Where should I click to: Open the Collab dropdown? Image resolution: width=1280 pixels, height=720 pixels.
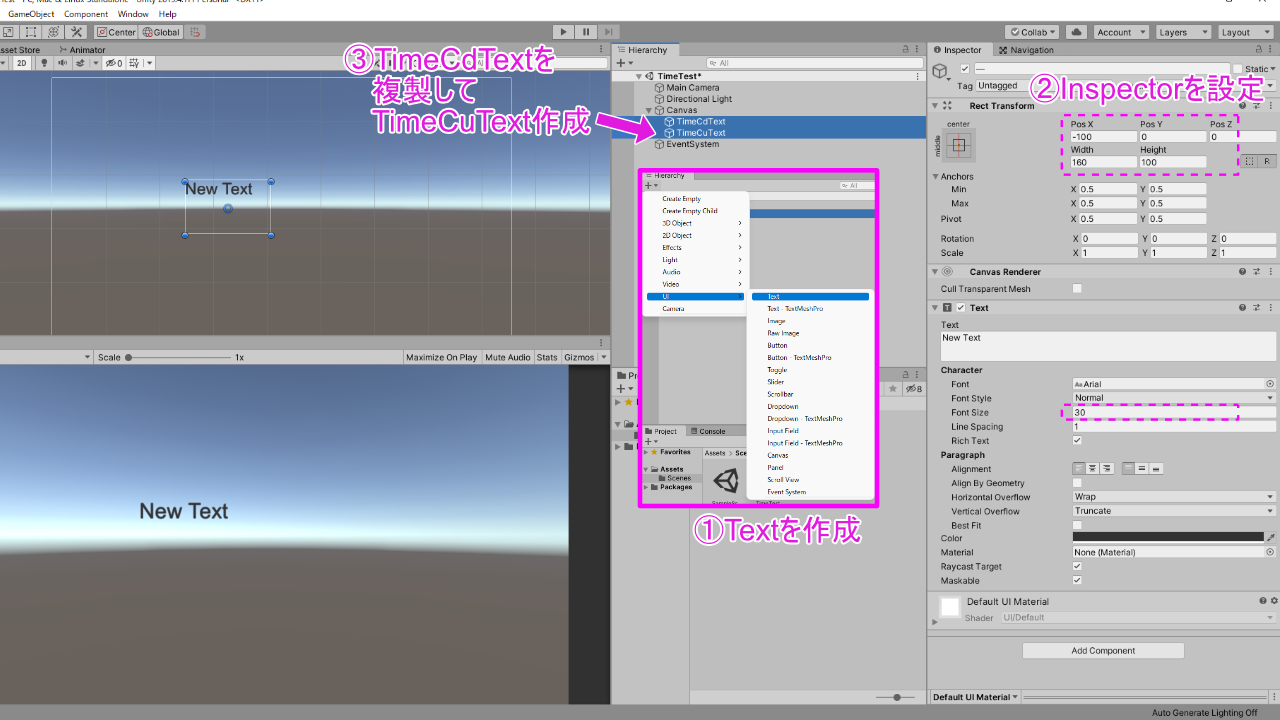tap(1032, 32)
